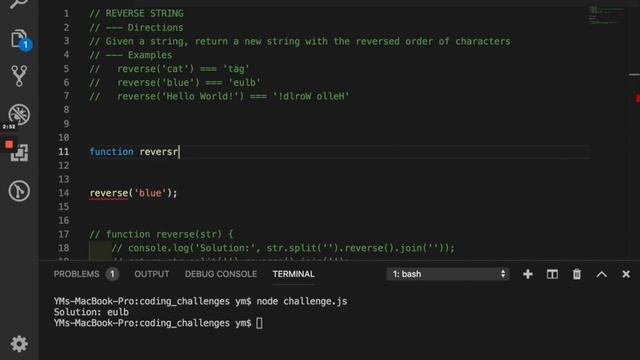Open Source Control branch icon
The height and width of the screenshot is (360, 640).
(x=19, y=76)
